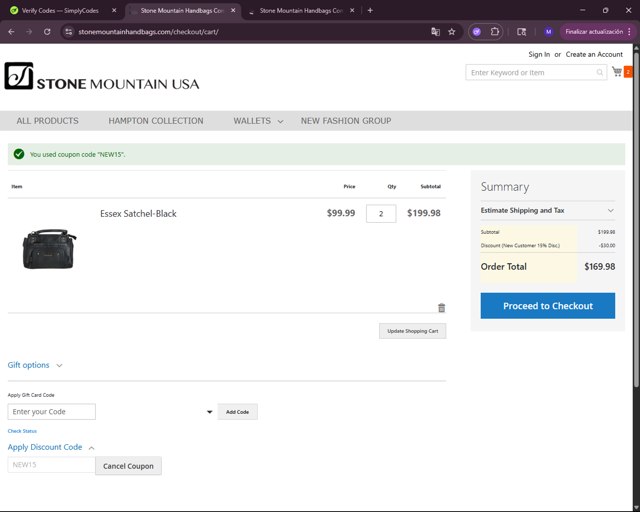Open site information icon in address bar
This screenshot has width=640, height=512.
point(69,32)
